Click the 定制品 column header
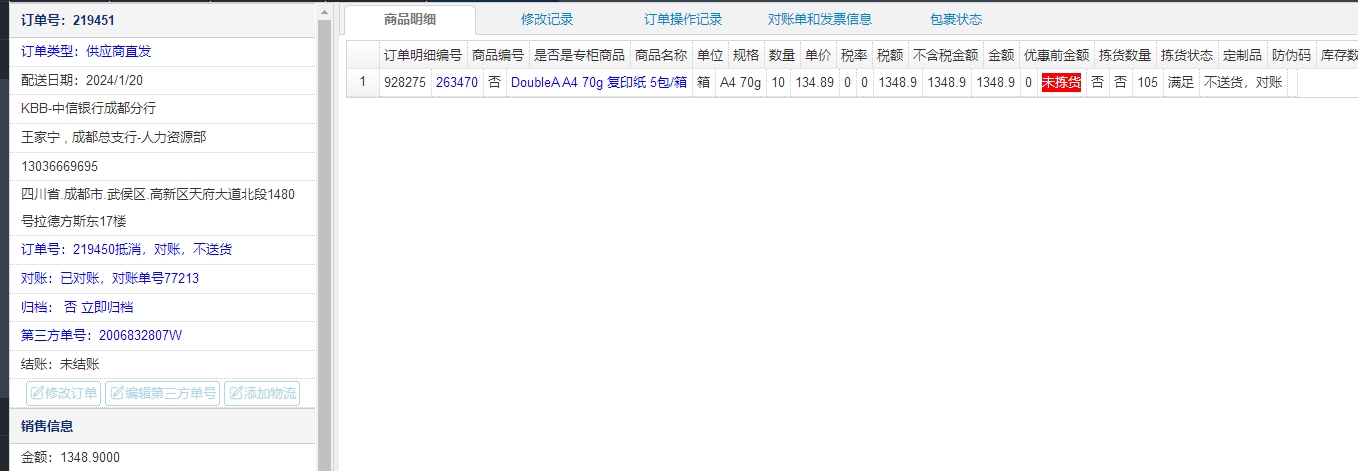The height and width of the screenshot is (471, 1358). [x=1242, y=56]
